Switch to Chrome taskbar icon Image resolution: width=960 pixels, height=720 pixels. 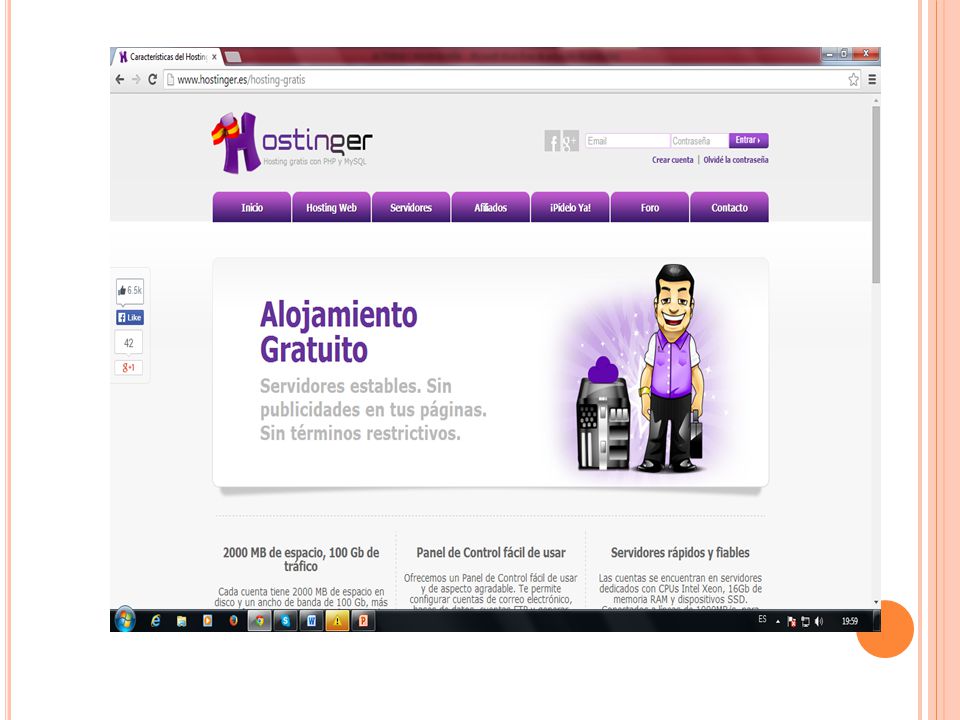260,621
